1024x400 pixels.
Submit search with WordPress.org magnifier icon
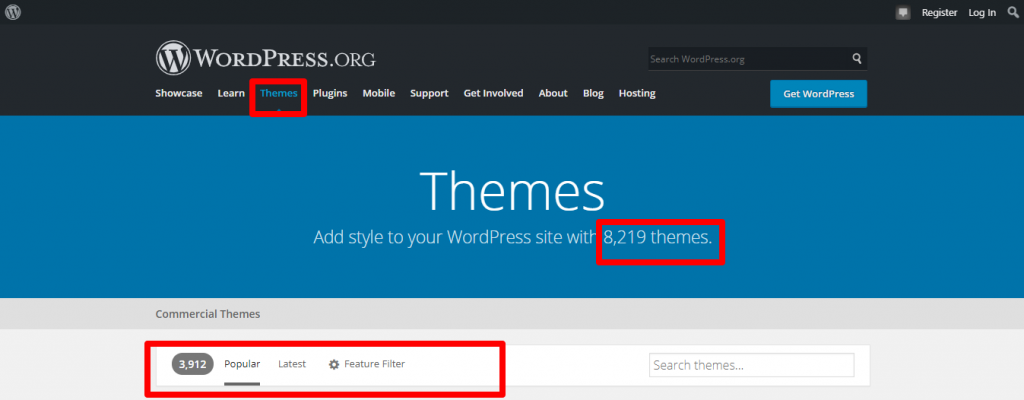click(x=857, y=59)
